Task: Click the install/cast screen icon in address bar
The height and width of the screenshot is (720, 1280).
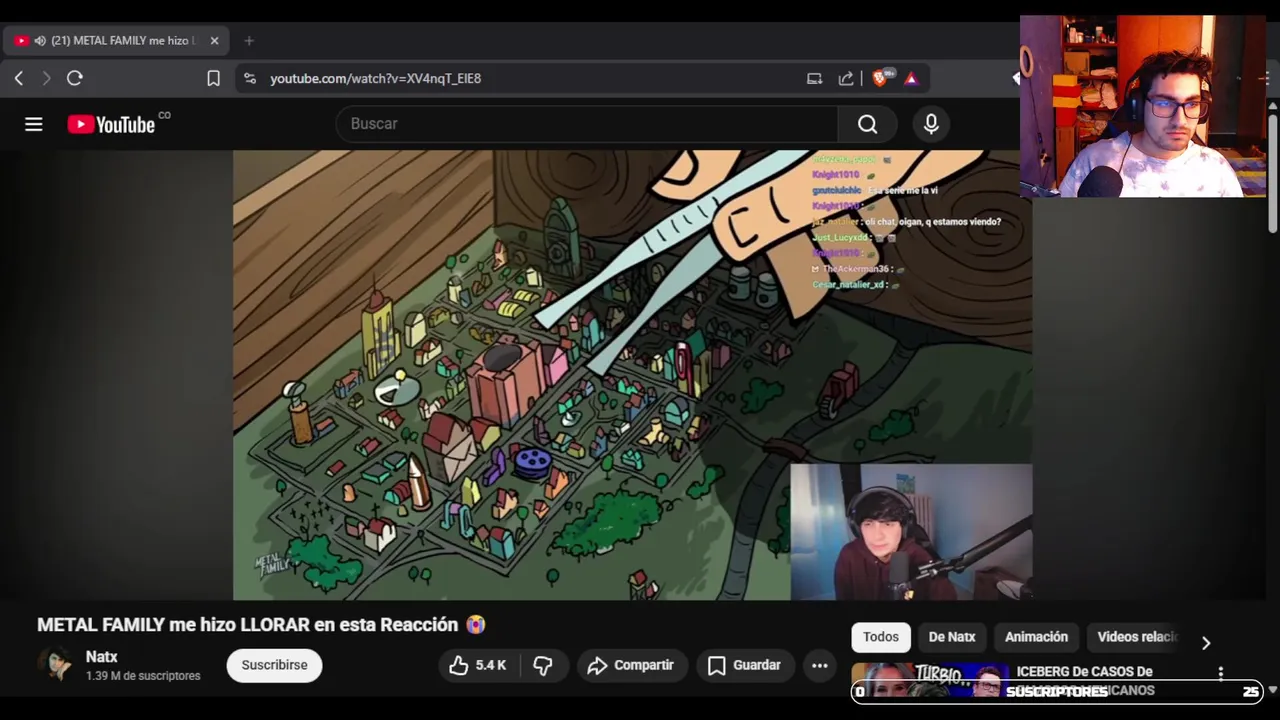Action: (814, 78)
